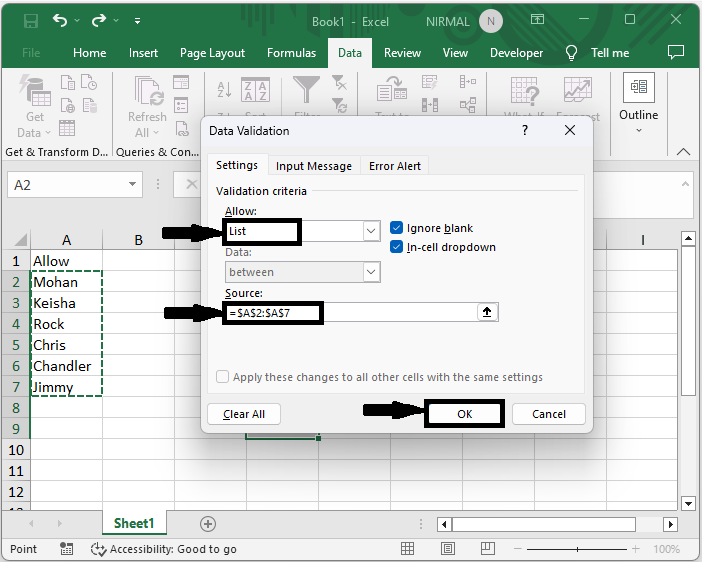Collapse the ribbon using the chevron arrow
The image size is (702, 562).
(684, 151)
